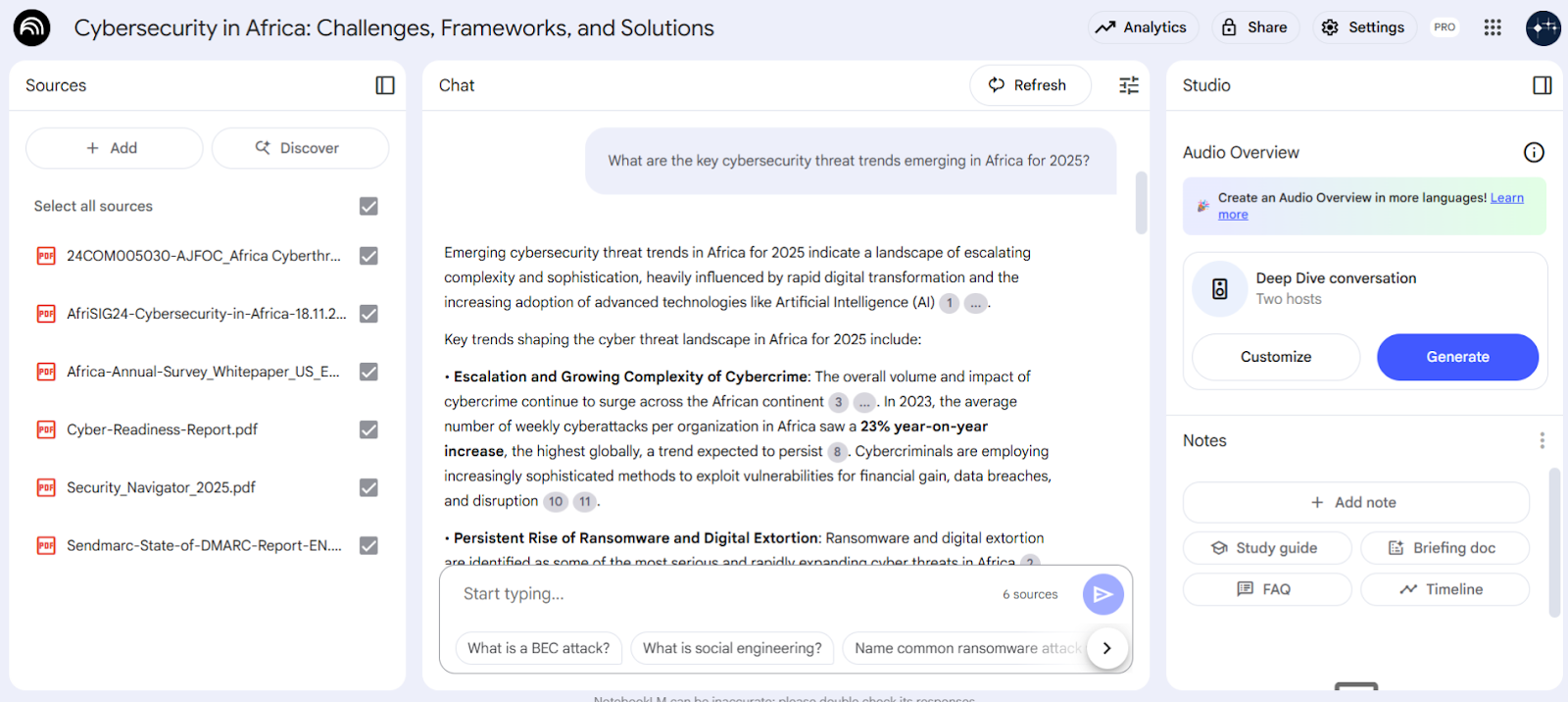Viewport: 1568px width, 702px height.
Task: Click the 24COM005030-AJFOC PDF icon
Action: [46, 256]
